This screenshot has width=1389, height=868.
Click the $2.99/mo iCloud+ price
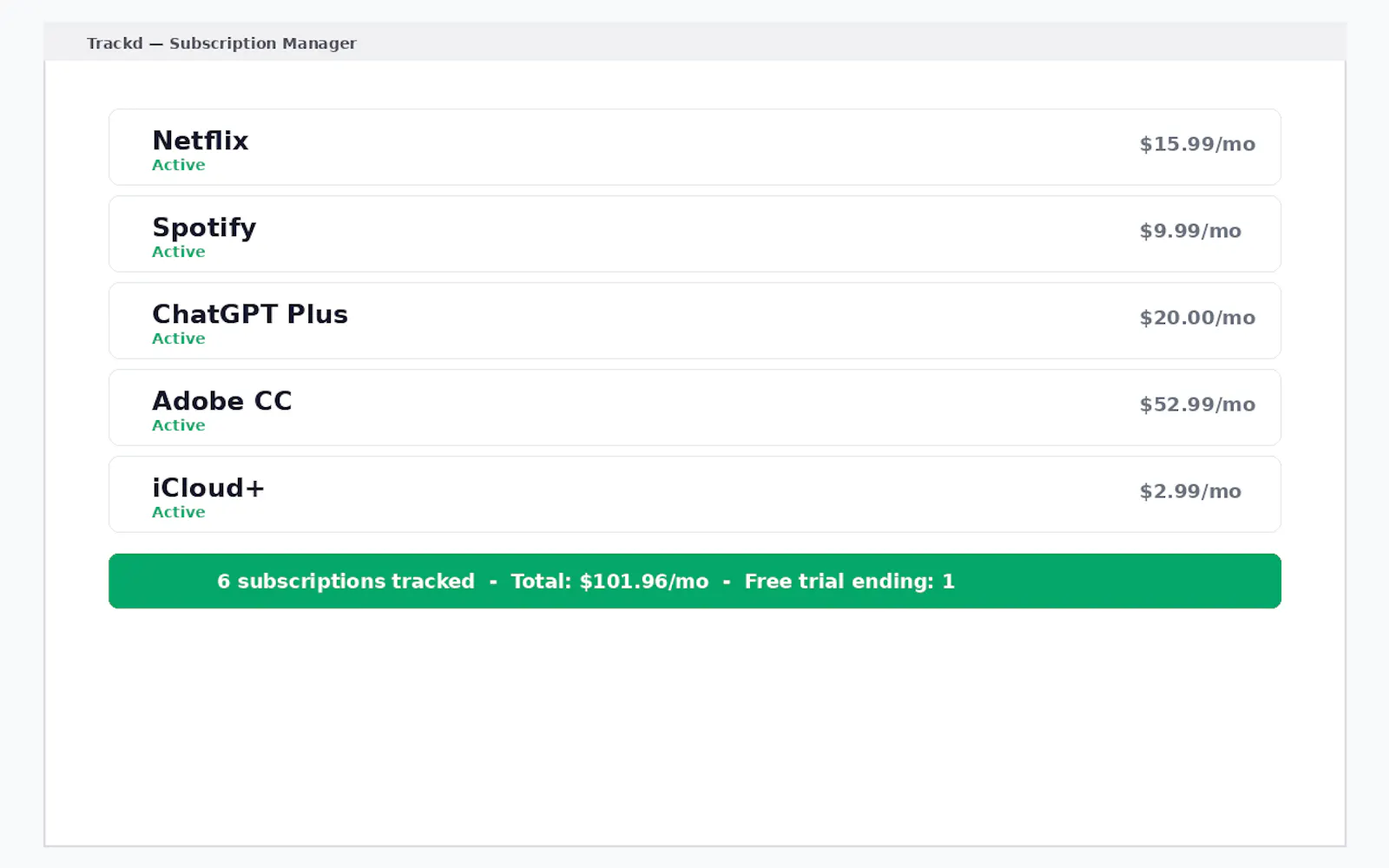(1190, 491)
